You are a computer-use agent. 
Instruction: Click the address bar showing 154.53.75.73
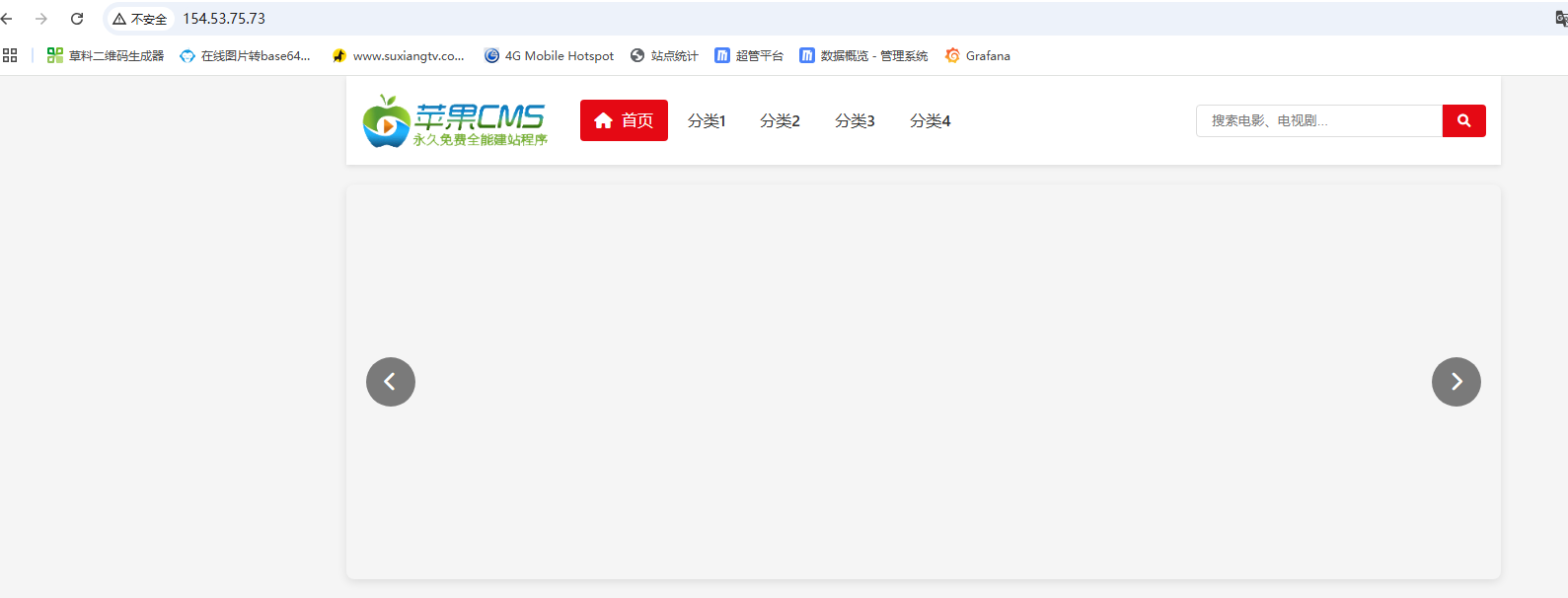point(592,19)
